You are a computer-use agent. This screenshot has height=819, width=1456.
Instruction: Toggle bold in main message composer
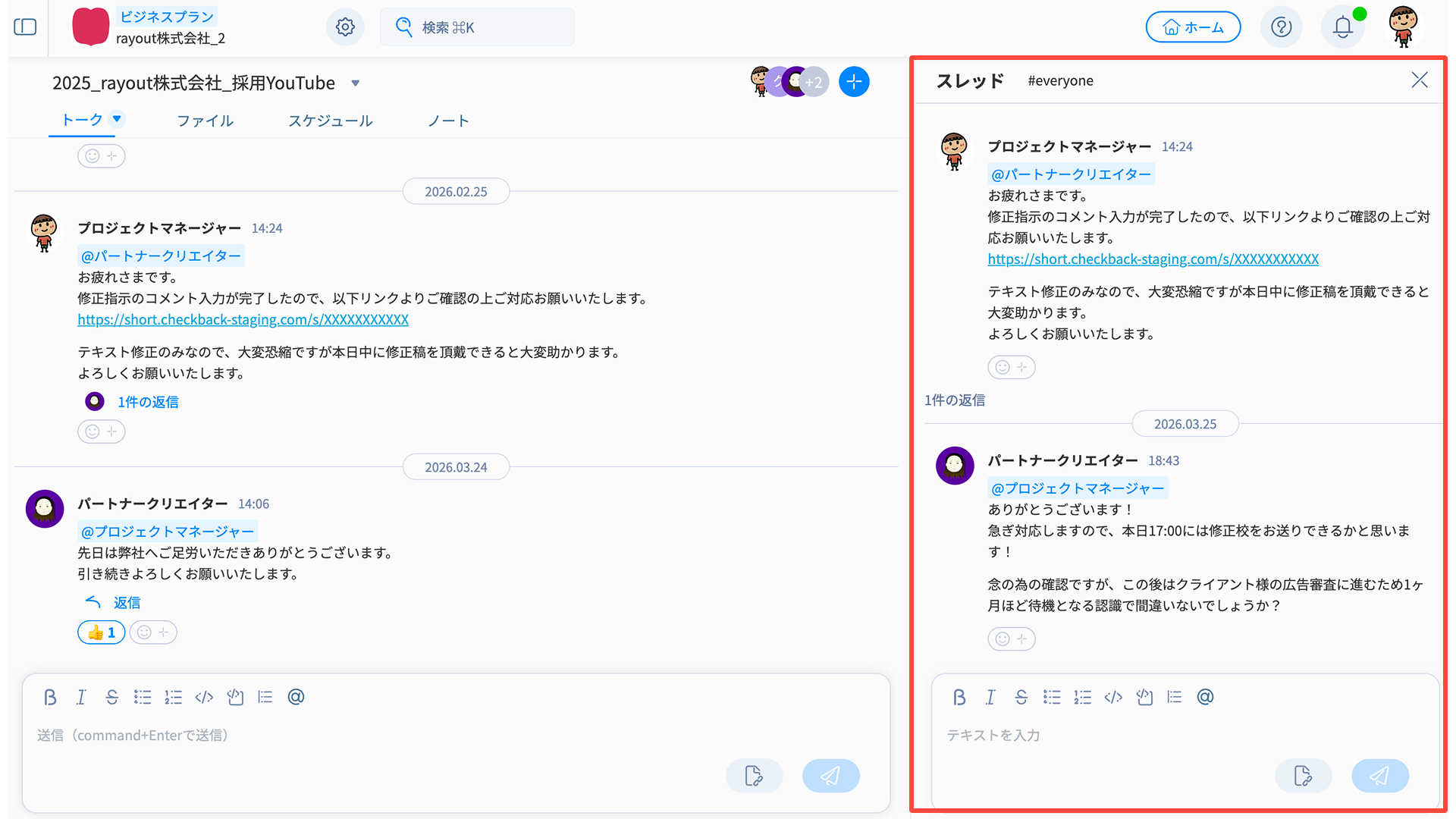(50, 697)
